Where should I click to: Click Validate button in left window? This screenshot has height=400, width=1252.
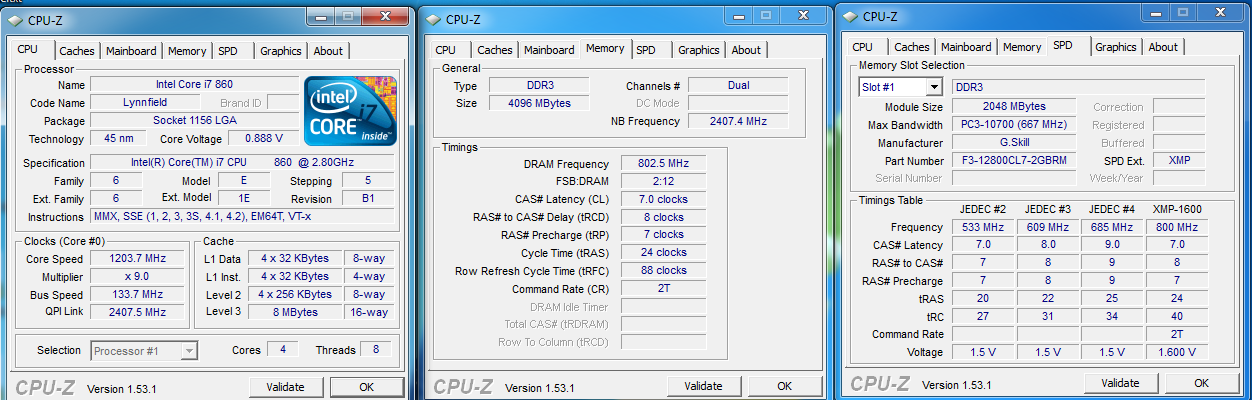pos(286,387)
